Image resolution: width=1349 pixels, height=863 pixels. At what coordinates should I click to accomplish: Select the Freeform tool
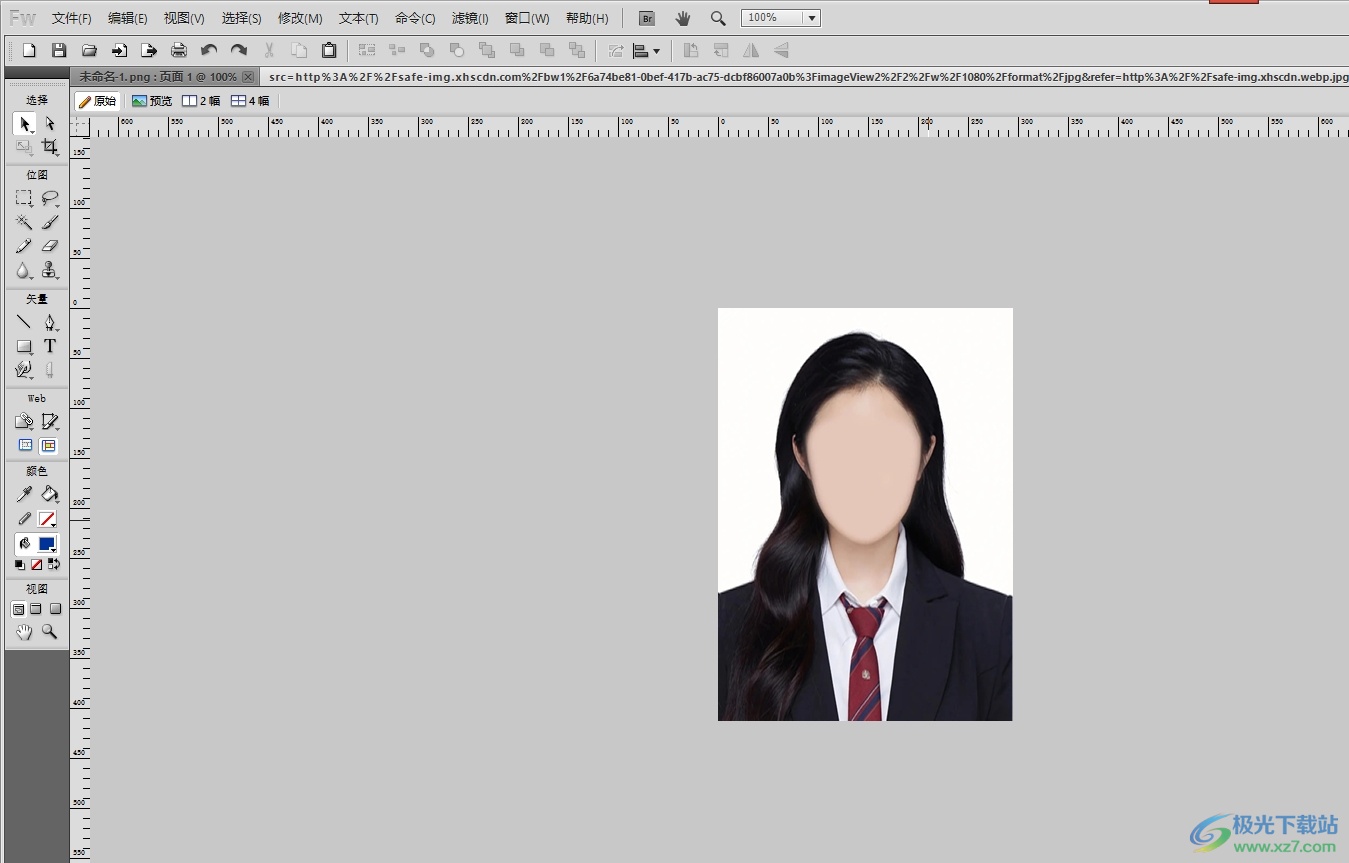coord(25,370)
